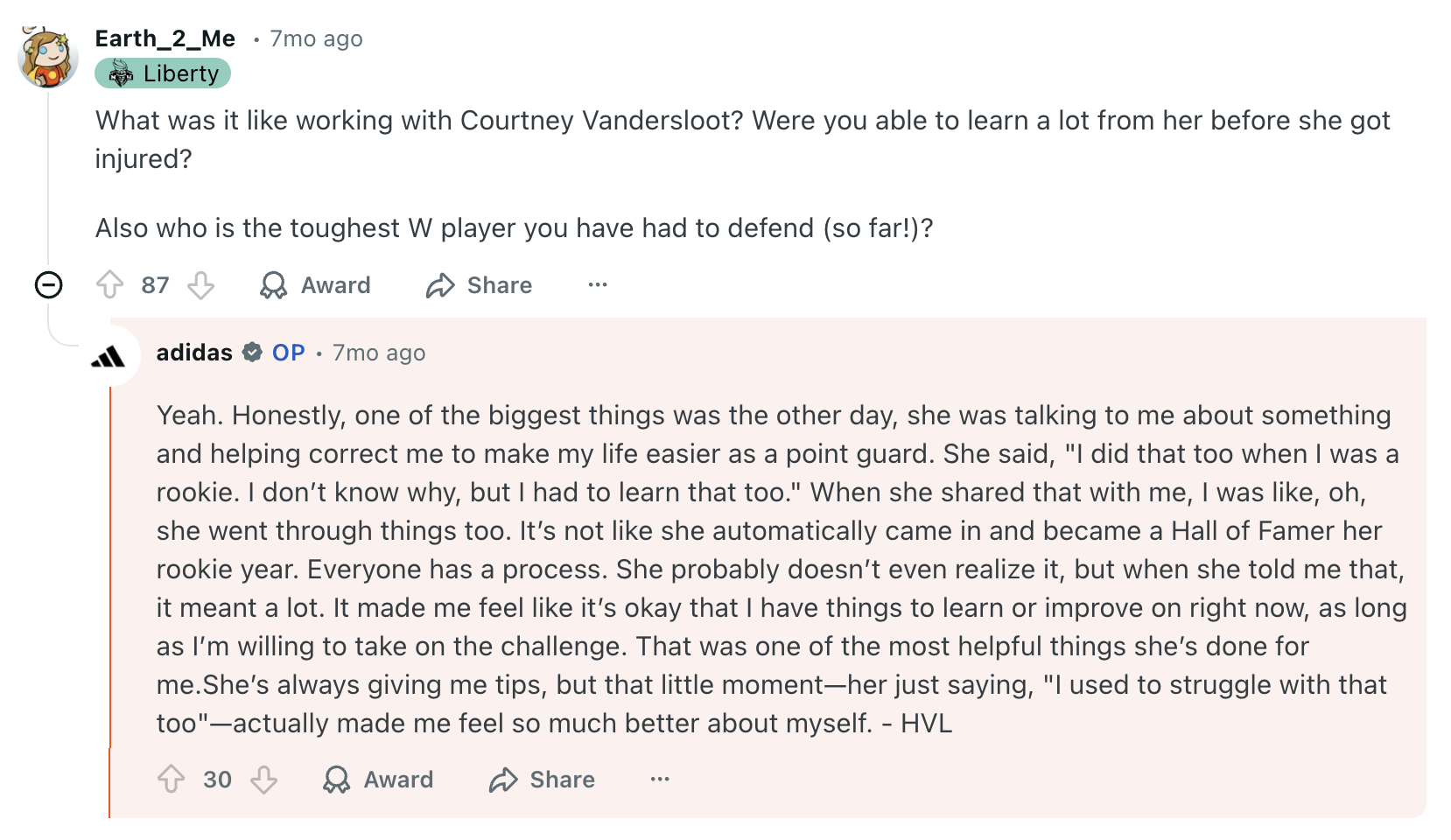The image size is (1451, 840).
Task: Click the adidas verified checkmark badge
Action: point(252,353)
